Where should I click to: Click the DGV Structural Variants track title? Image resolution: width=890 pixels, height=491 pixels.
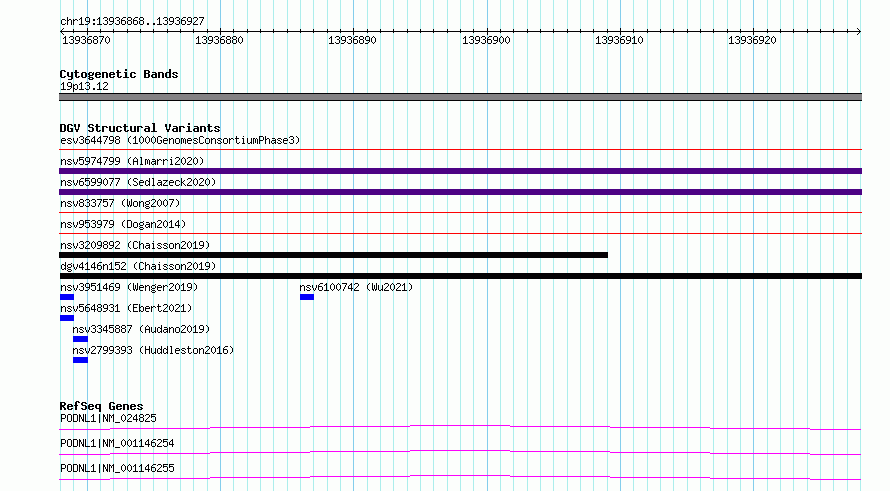point(140,128)
